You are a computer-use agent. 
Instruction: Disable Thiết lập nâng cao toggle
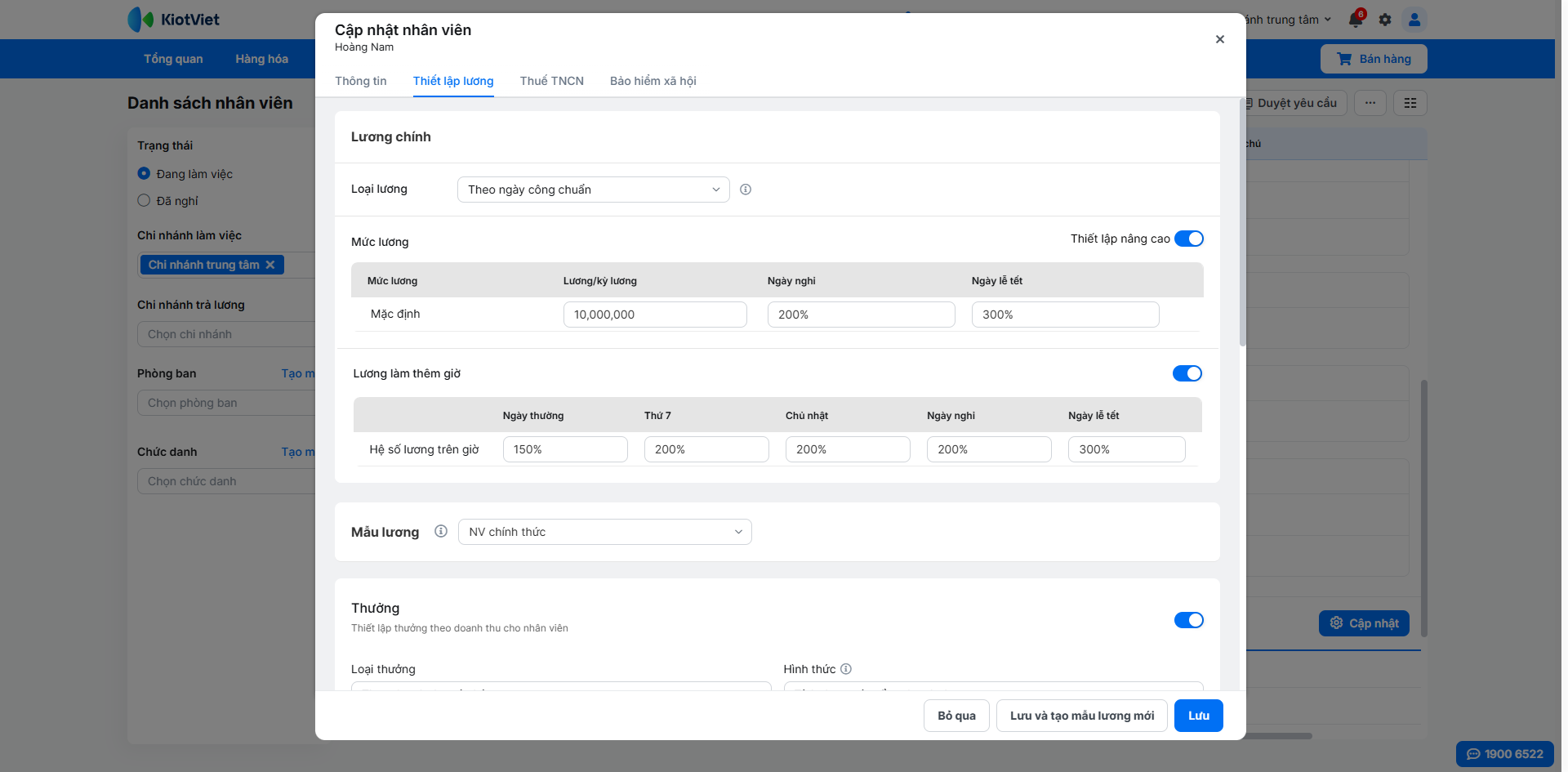point(1189,239)
